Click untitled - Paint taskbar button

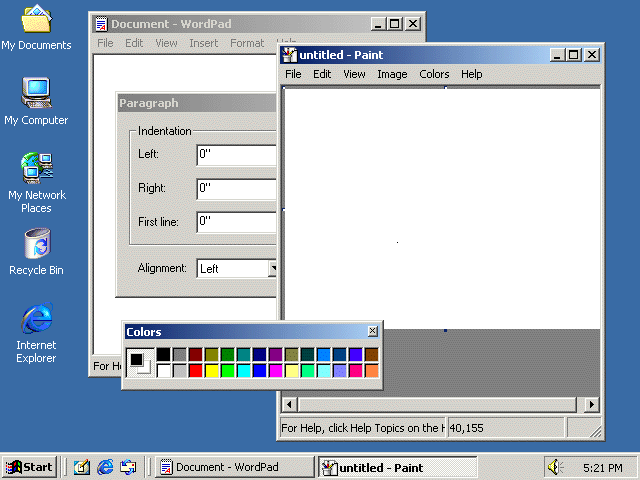398,467
